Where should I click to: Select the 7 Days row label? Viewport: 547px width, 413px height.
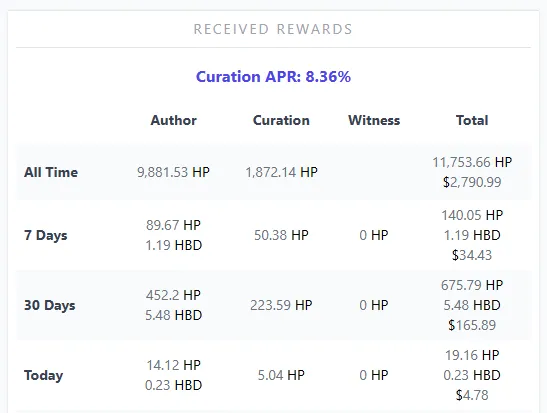[46, 235]
